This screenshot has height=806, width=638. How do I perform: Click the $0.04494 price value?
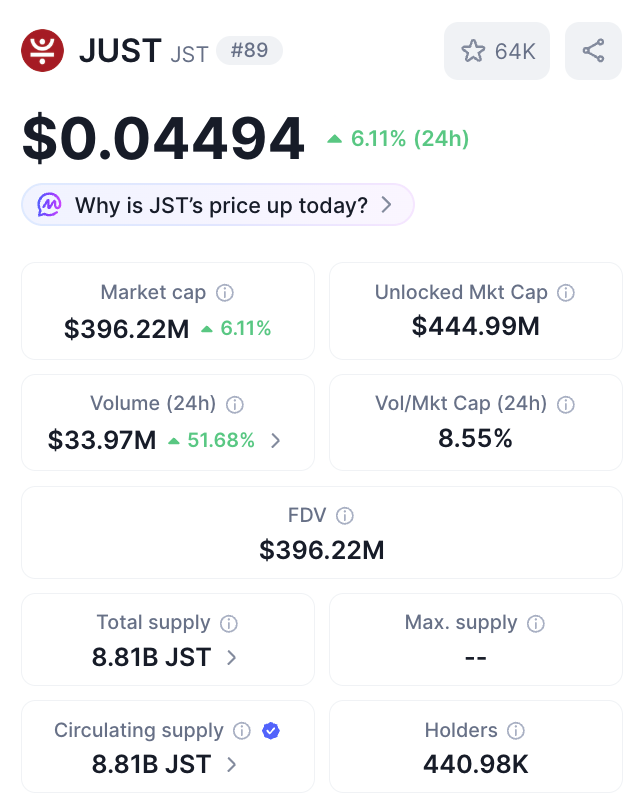click(163, 139)
